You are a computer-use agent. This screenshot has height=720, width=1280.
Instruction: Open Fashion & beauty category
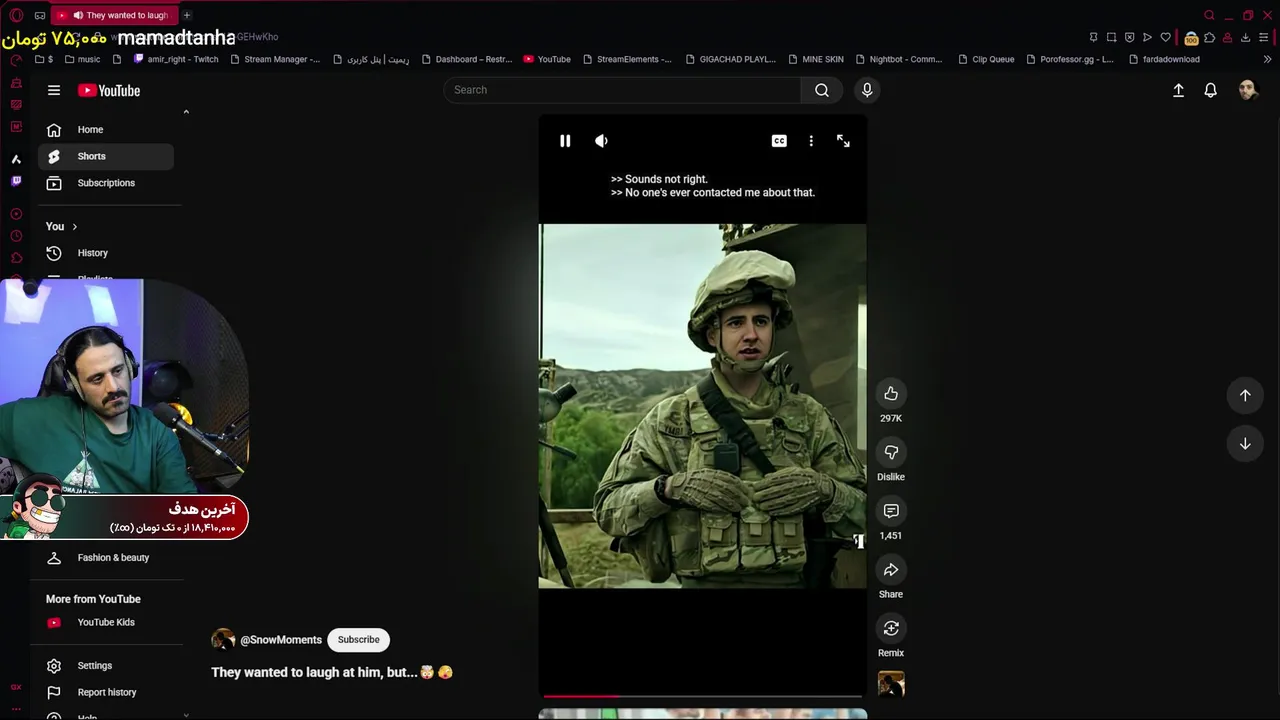(106, 558)
